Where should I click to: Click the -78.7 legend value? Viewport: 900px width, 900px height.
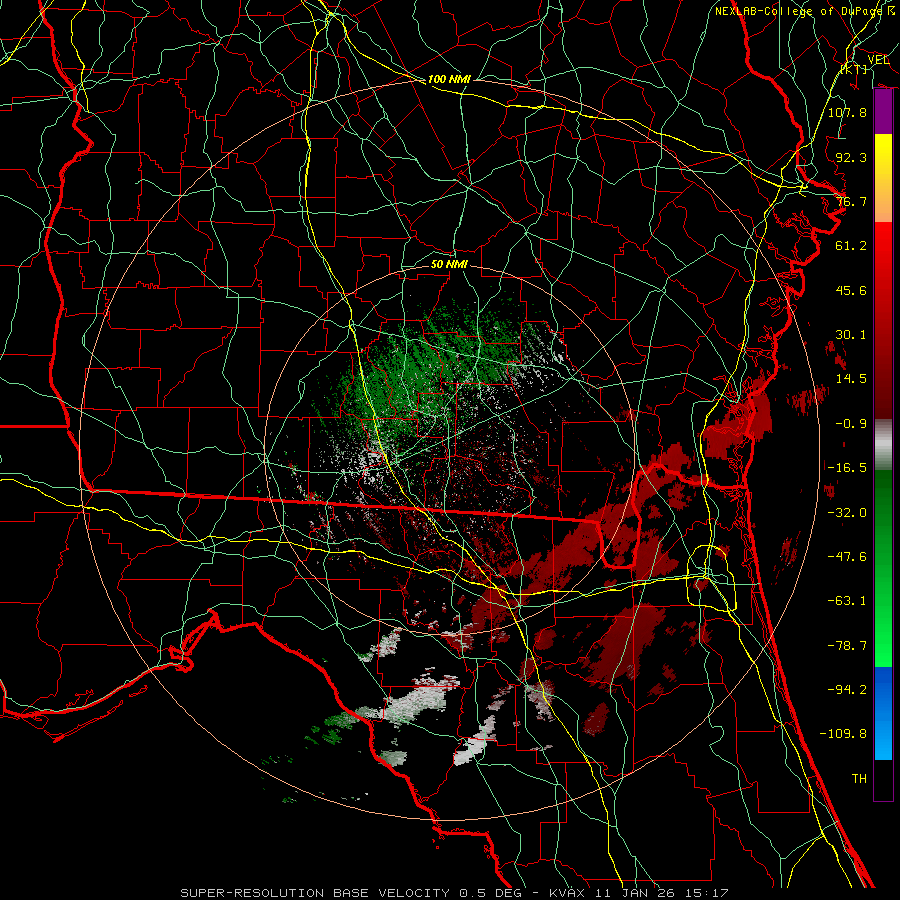click(847, 646)
